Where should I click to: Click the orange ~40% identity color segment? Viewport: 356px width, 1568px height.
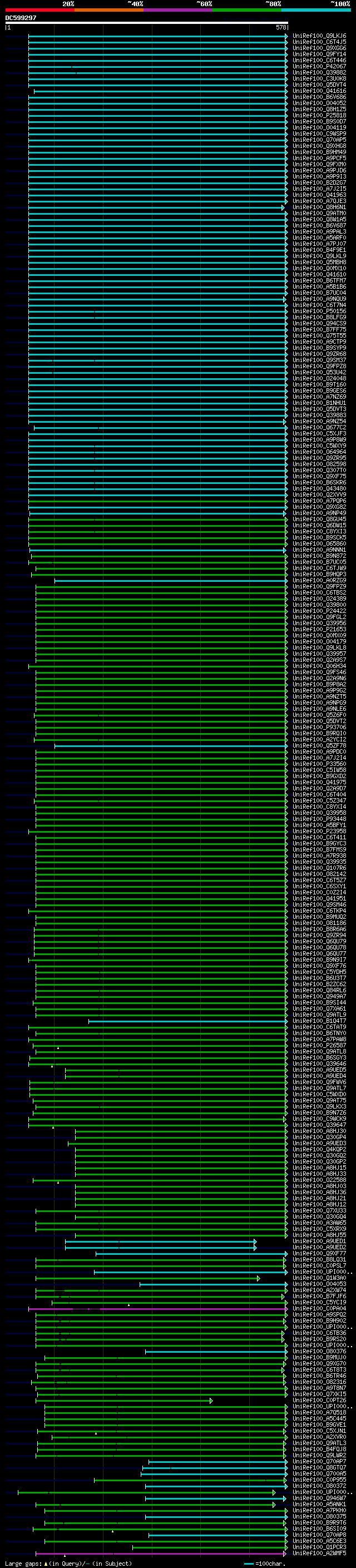click(x=109, y=10)
